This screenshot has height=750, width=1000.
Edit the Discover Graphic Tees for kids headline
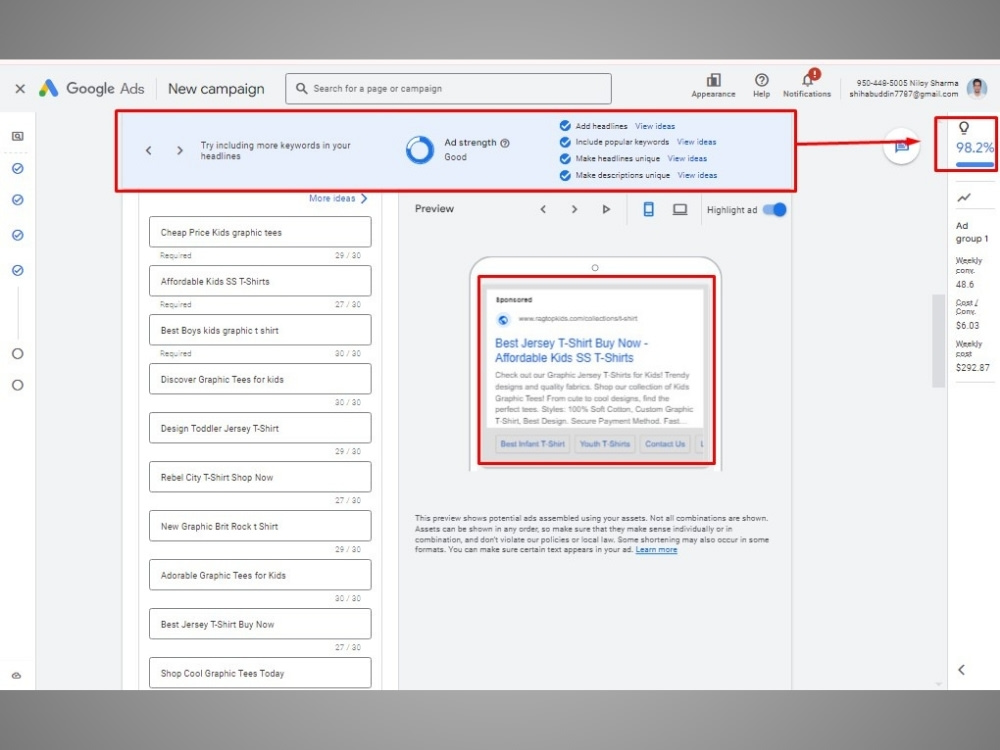tap(260, 379)
